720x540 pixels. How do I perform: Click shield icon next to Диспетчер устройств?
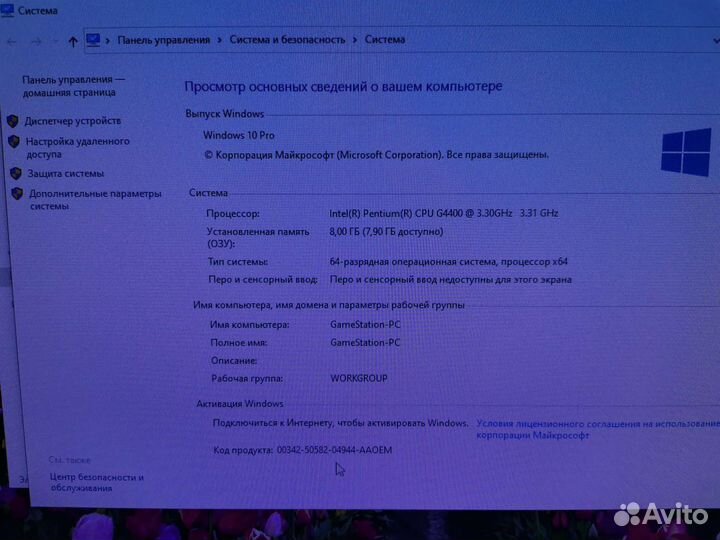coord(12,121)
